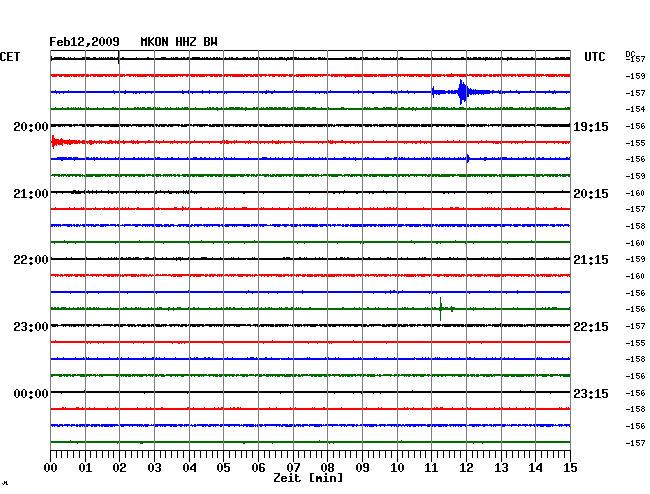Click the 23:15 UTC time label
650x494 pixels.
(x=591, y=393)
